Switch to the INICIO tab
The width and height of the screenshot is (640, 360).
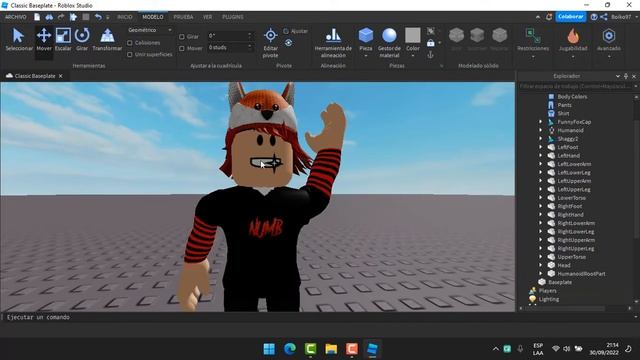click(x=124, y=17)
